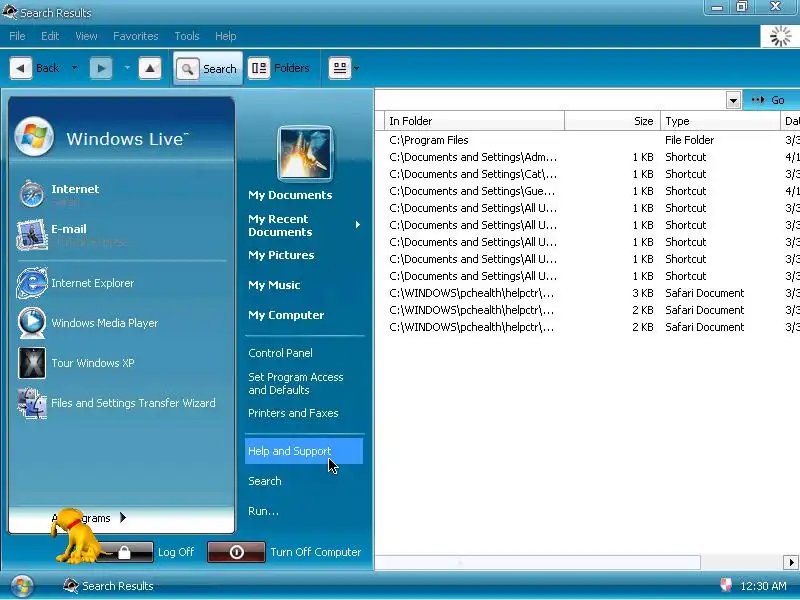Open the View menu
800x600 pixels.
click(x=86, y=36)
